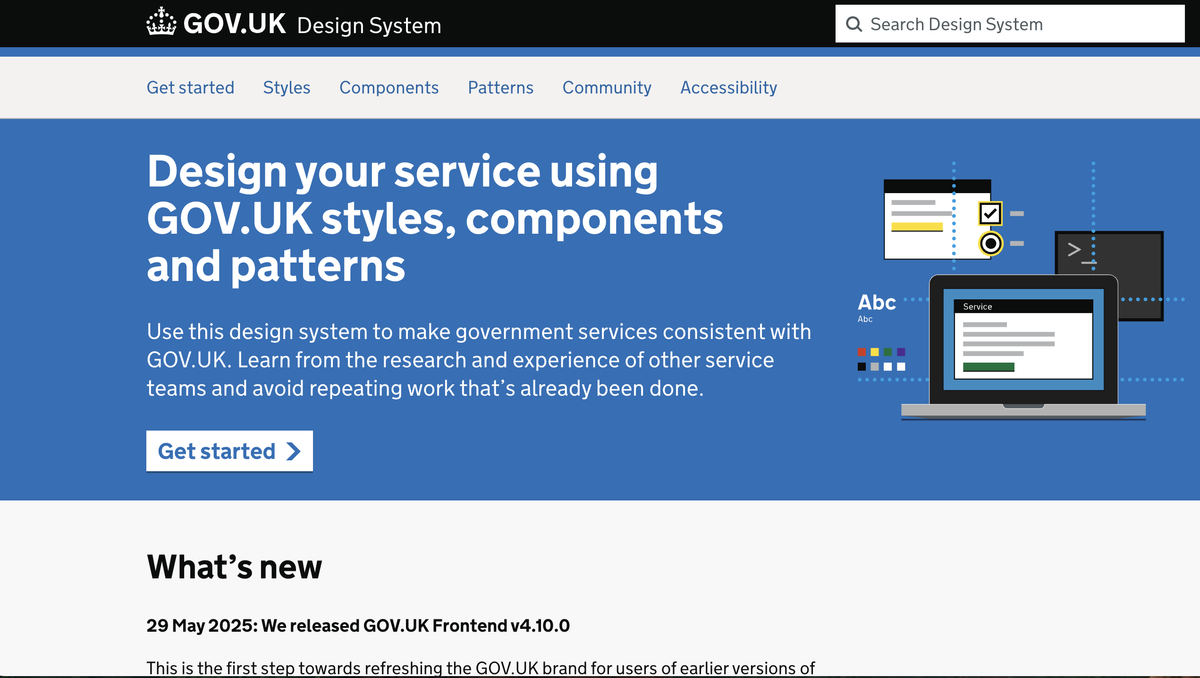
Task: Open the Accessibility navigation link
Action: 729,87
